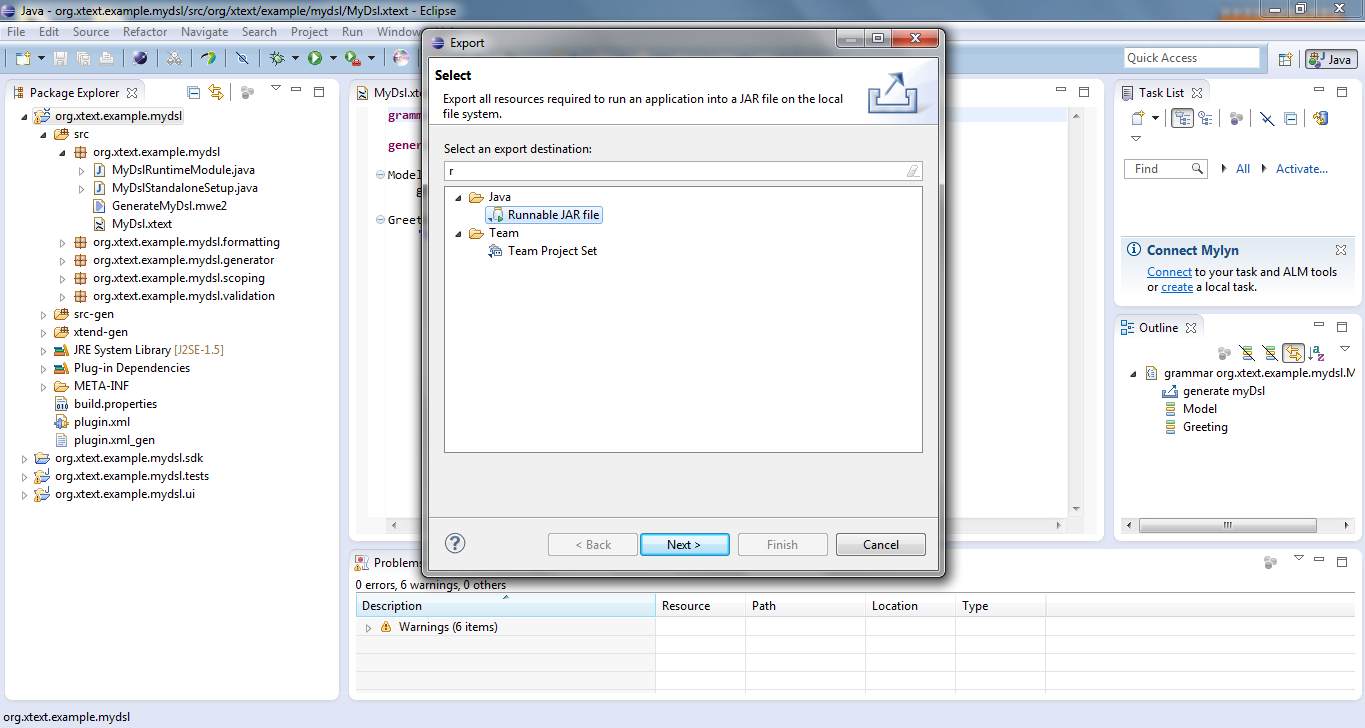Viewport: 1365px width, 728px height.
Task: Select Greeting in Outline view
Action: tap(1205, 427)
